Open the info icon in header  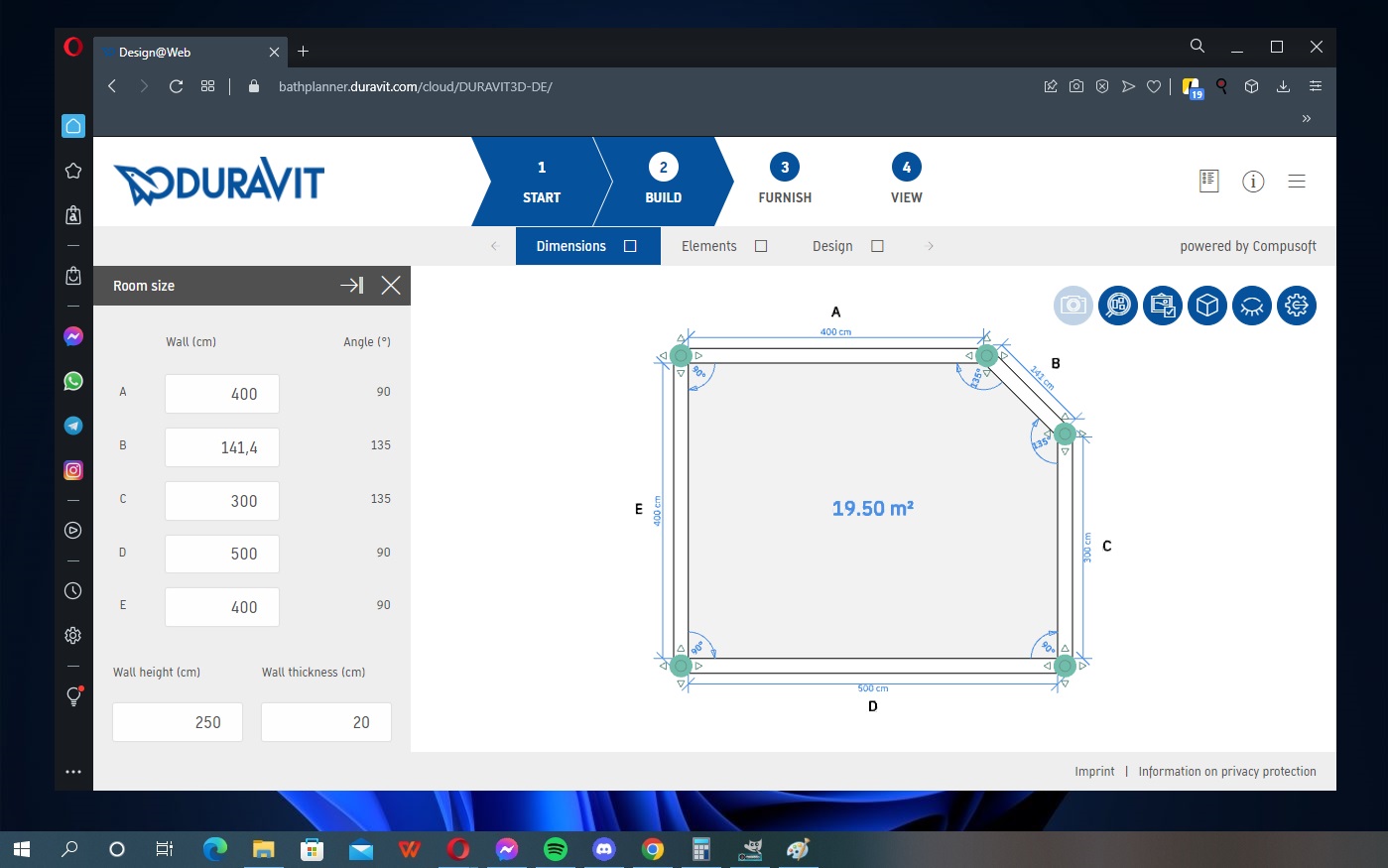coord(1253,182)
